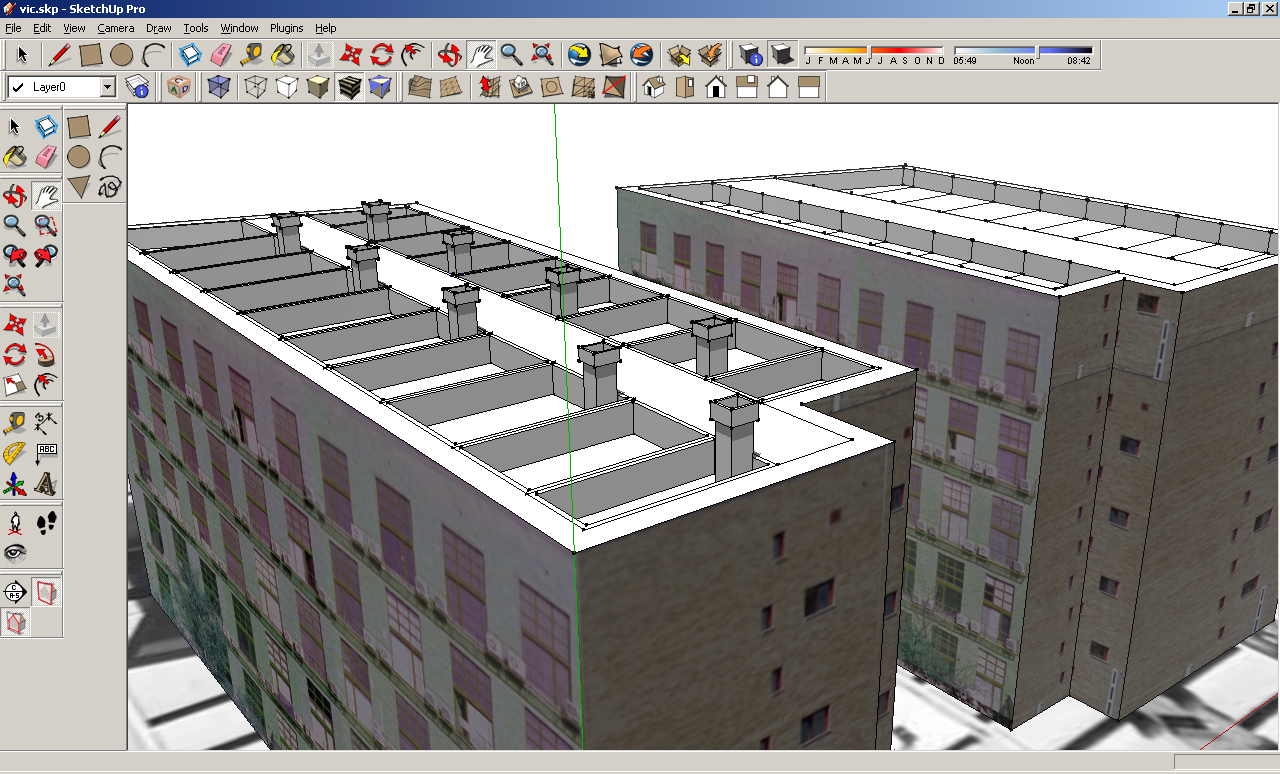Image resolution: width=1280 pixels, height=774 pixels.
Task: Open the Camera menu
Action: pyautogui.click(x=115, y=28)
